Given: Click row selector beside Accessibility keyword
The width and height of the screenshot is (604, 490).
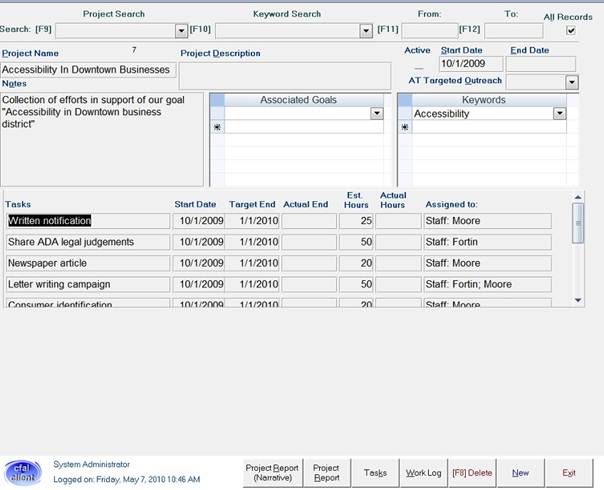Looking at the screenshot, I should click(405, 114).
